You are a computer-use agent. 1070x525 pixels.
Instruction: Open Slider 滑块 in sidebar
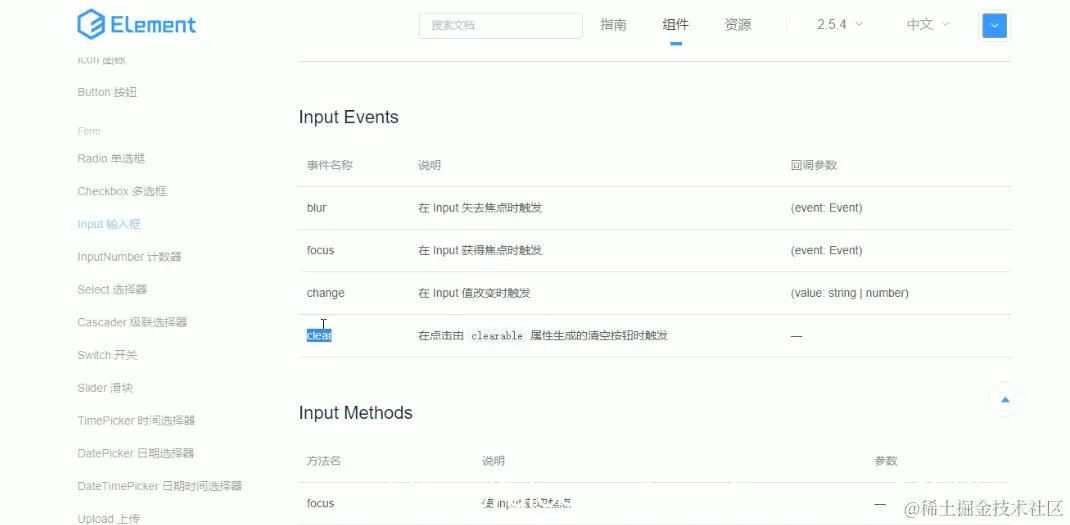coord(105,388)
